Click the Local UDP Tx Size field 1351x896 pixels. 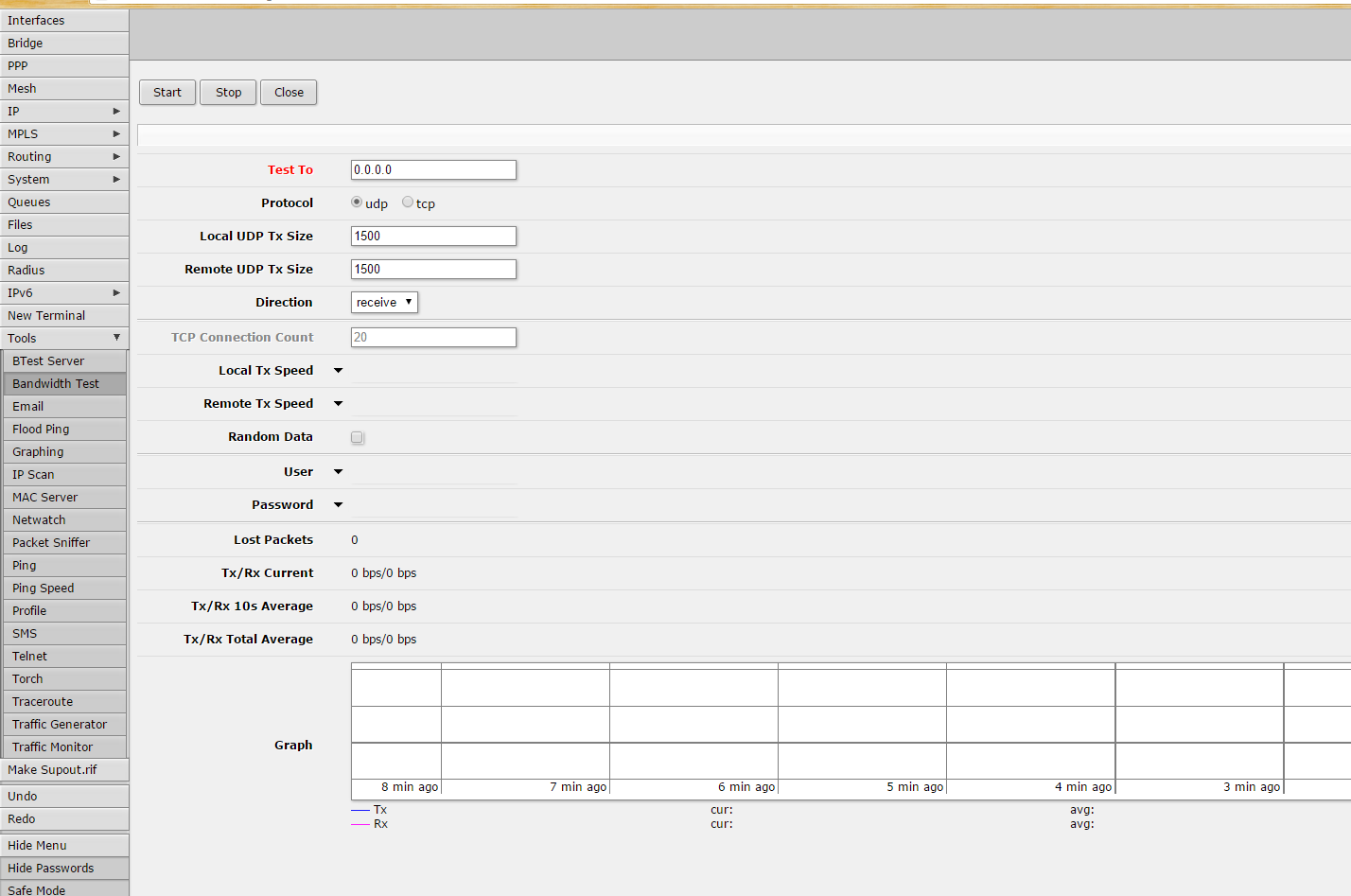[x=433, y=236]
